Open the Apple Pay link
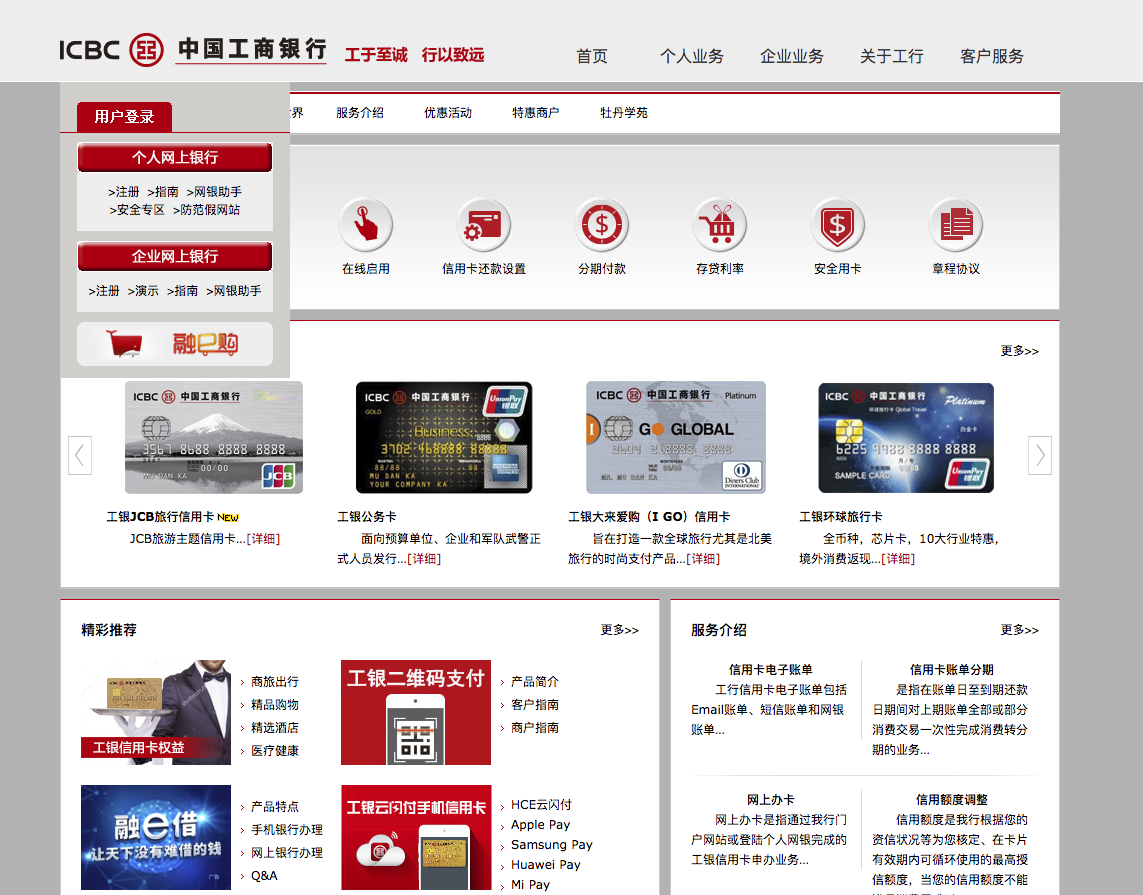 (540, 824)
